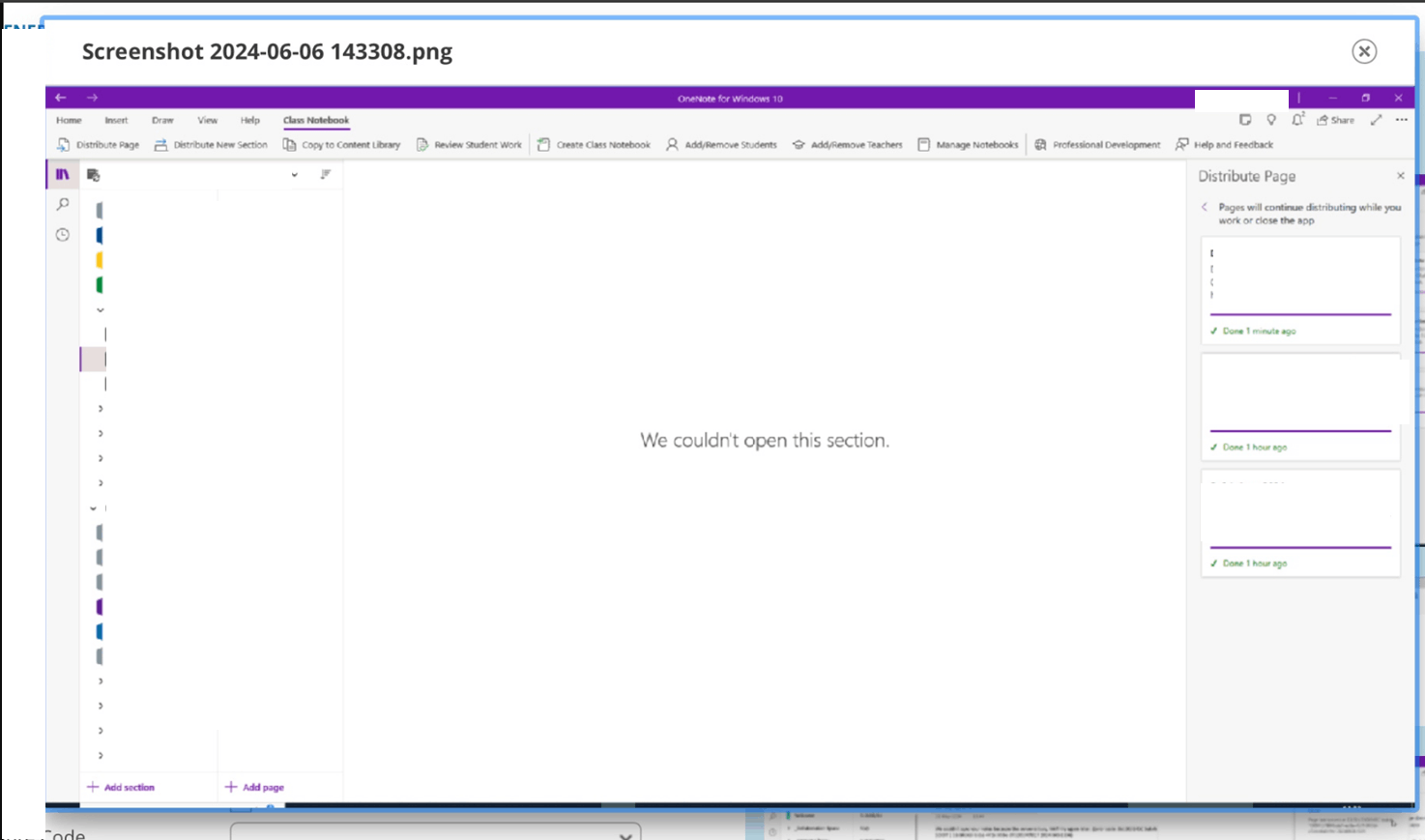Open Search from the left sidebar

62,204
